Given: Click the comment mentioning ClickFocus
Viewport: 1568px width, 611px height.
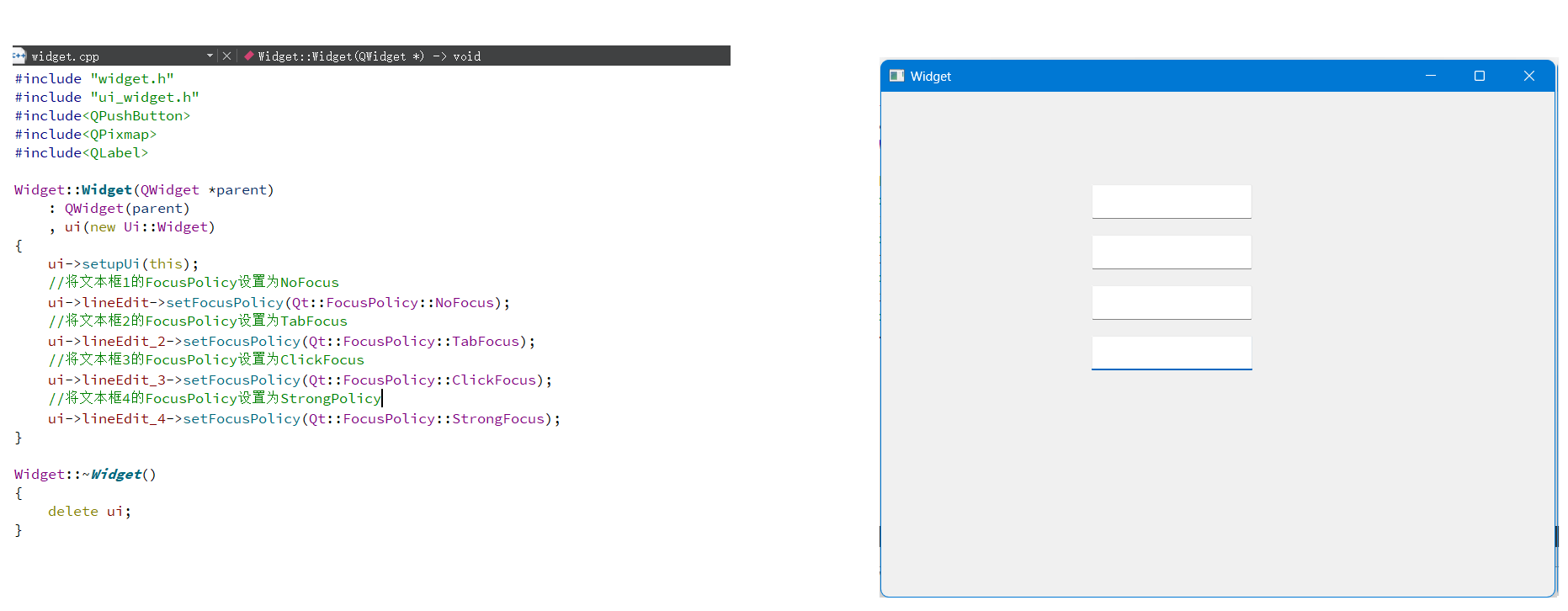Looking at the screenshot, I should 206,360.
